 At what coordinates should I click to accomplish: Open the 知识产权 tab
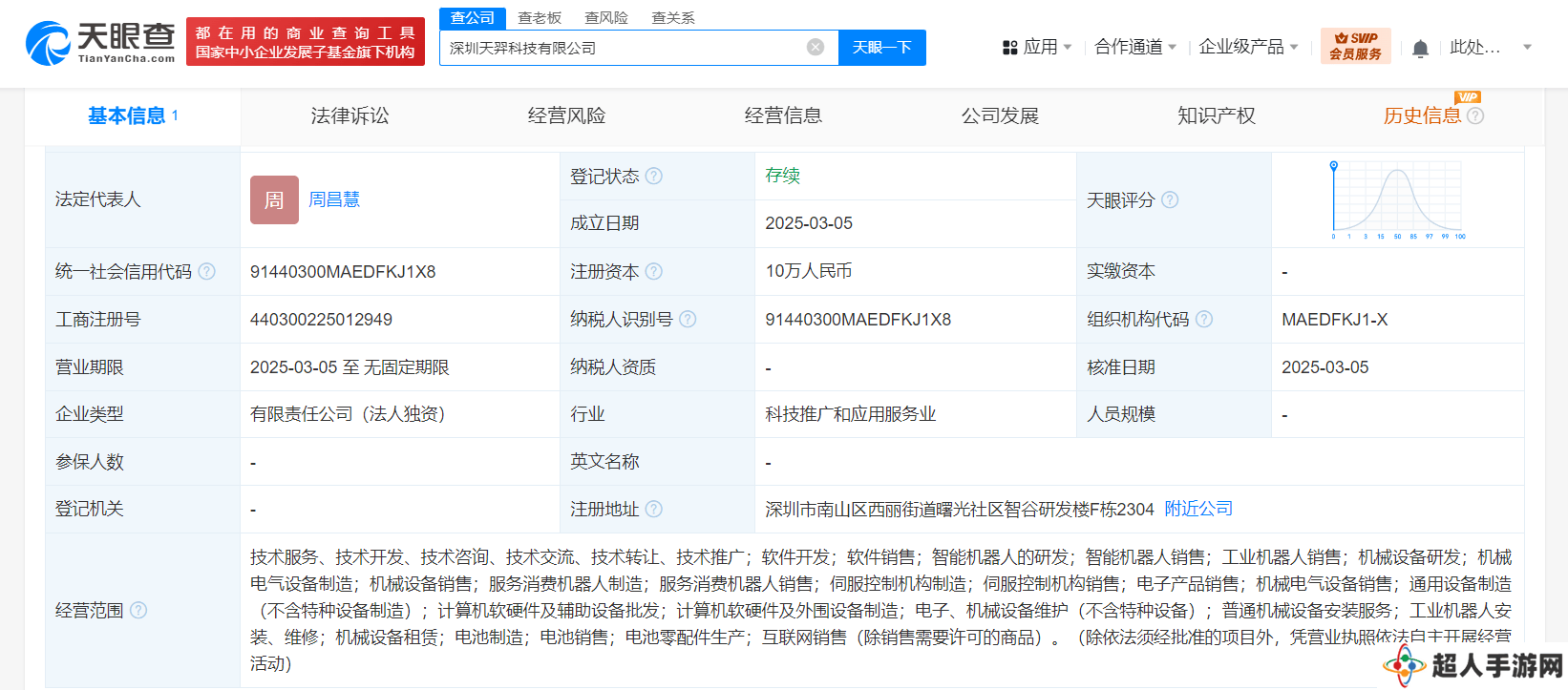click(x=1218, y=115)
